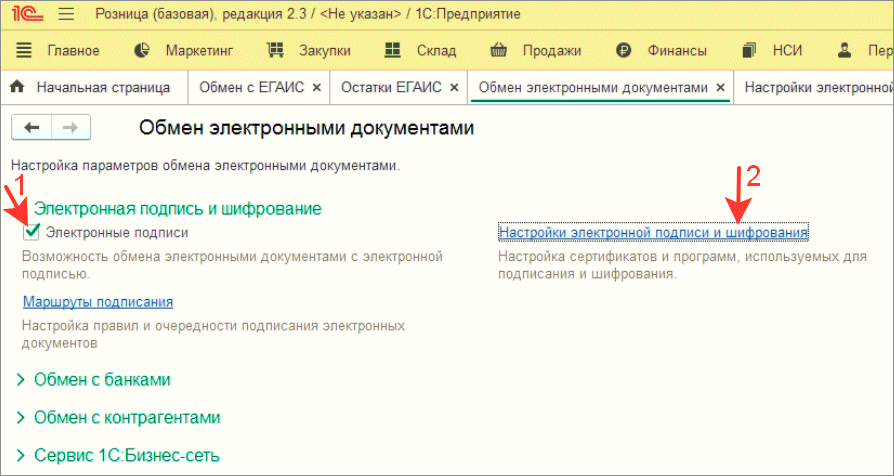894x476 pixels.
Task: Open the НСИ menu section
Action: 787,51
